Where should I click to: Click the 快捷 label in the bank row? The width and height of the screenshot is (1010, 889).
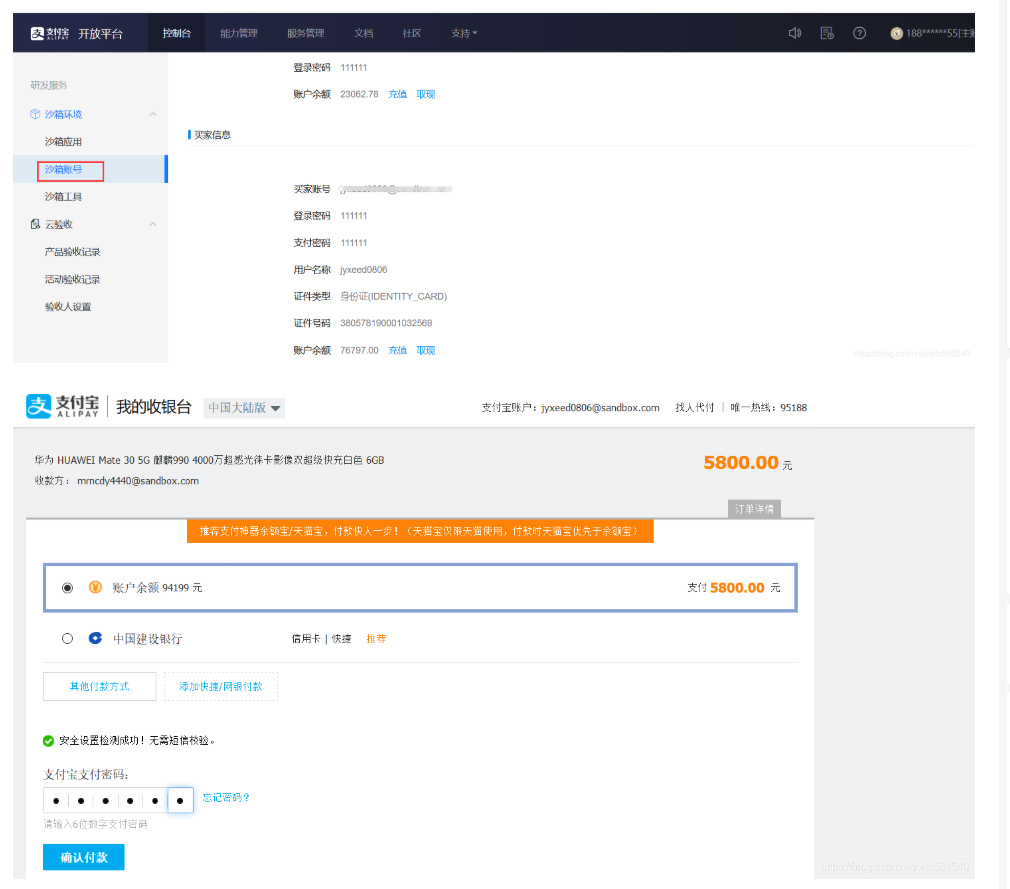pyautogui.click(x=341, y=638)
